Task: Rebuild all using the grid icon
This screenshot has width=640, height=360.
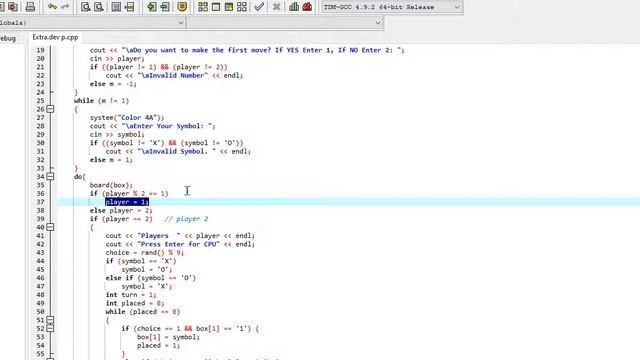Action: pyautogui.click(x=242, y=7)
